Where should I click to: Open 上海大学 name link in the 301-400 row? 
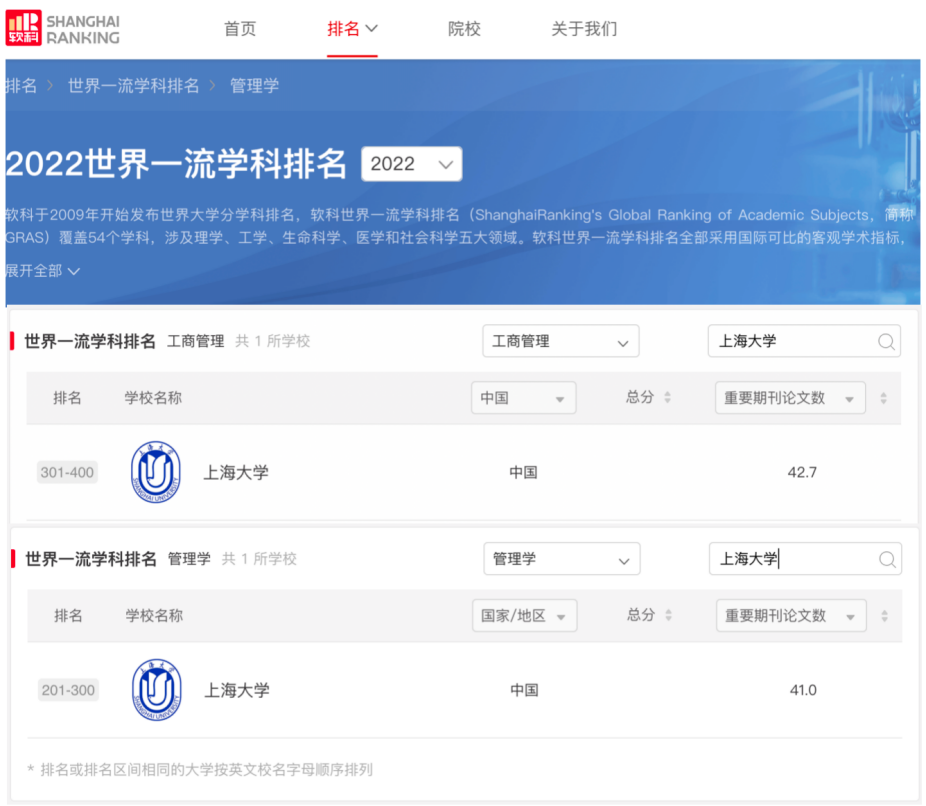(236, 472)
